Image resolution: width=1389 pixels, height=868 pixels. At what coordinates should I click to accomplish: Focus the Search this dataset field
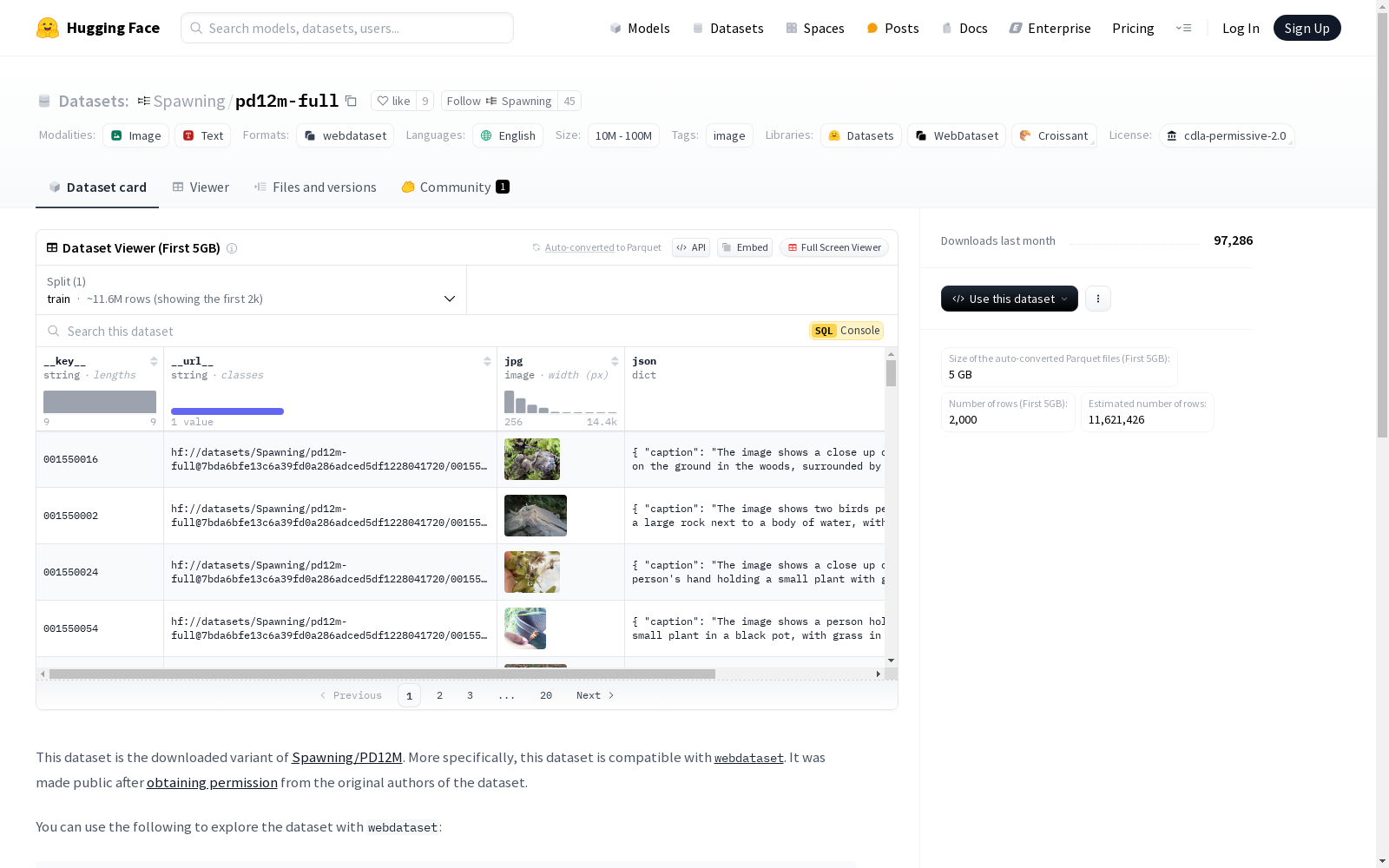(x=421, y=331)
